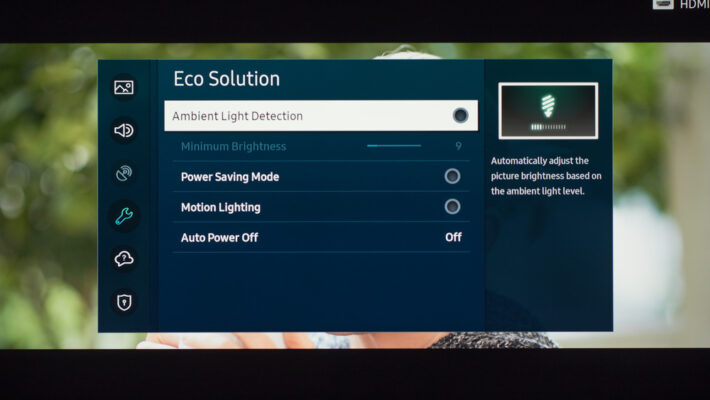Click the Eco Solution heading
710x400 pixels.
226,79
